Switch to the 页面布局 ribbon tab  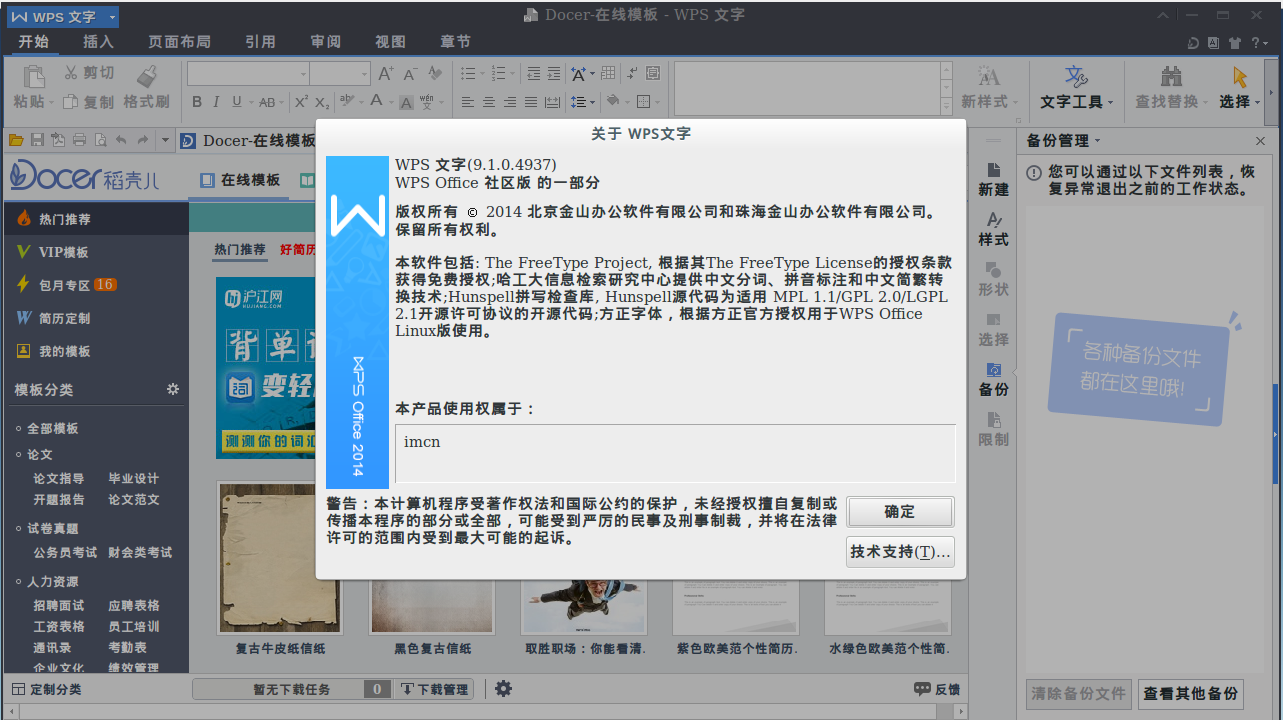[x=179, y=42]
